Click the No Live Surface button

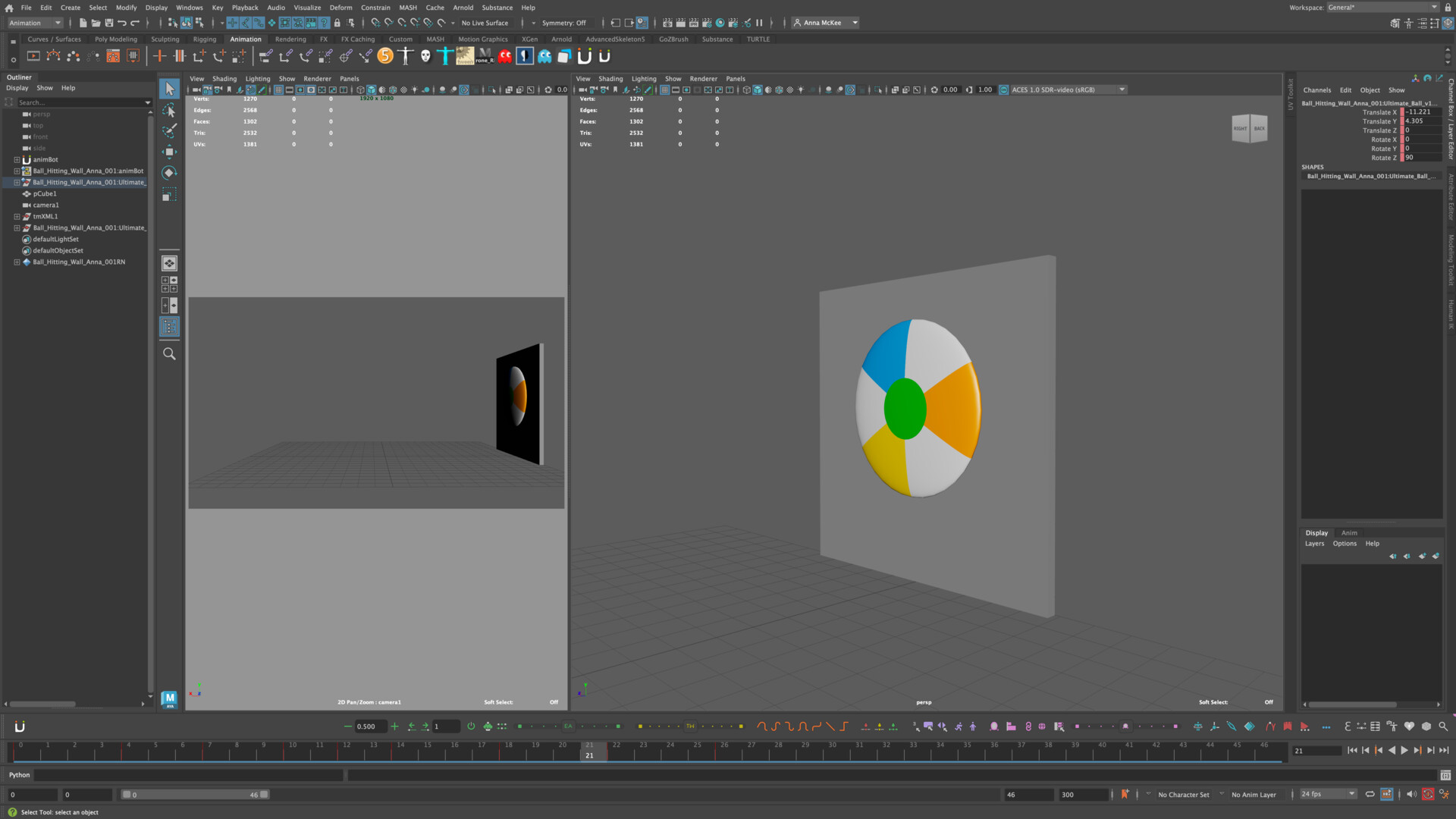484,23
